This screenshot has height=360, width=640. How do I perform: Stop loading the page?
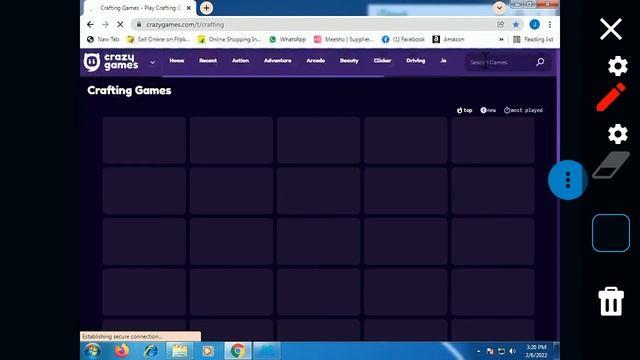click(120, 24)
